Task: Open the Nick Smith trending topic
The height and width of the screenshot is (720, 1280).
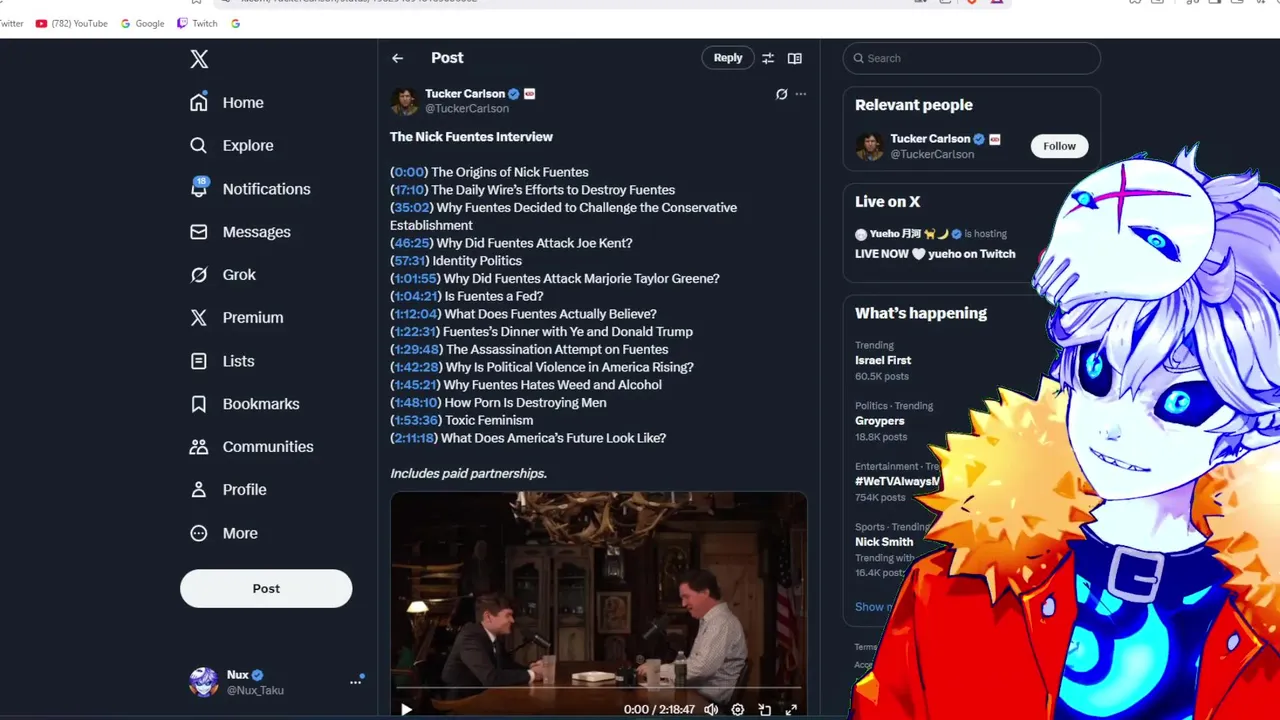Action: (x=884, y=542)
